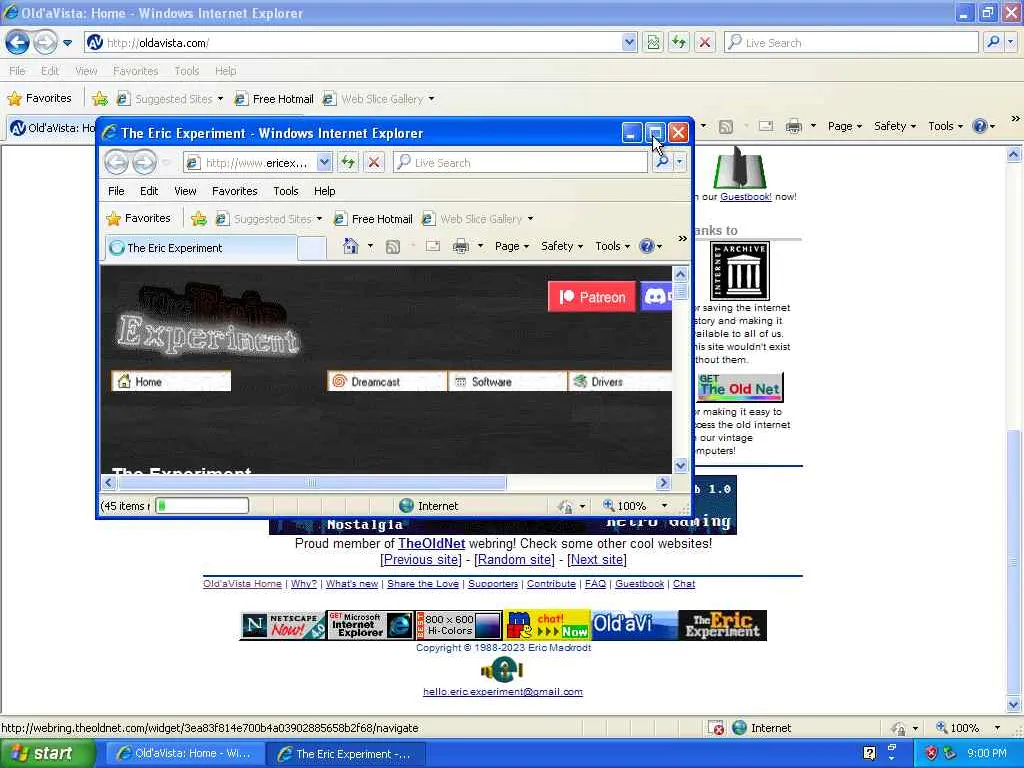Open Help menu in Eric Experiment window

click(325, 191)
